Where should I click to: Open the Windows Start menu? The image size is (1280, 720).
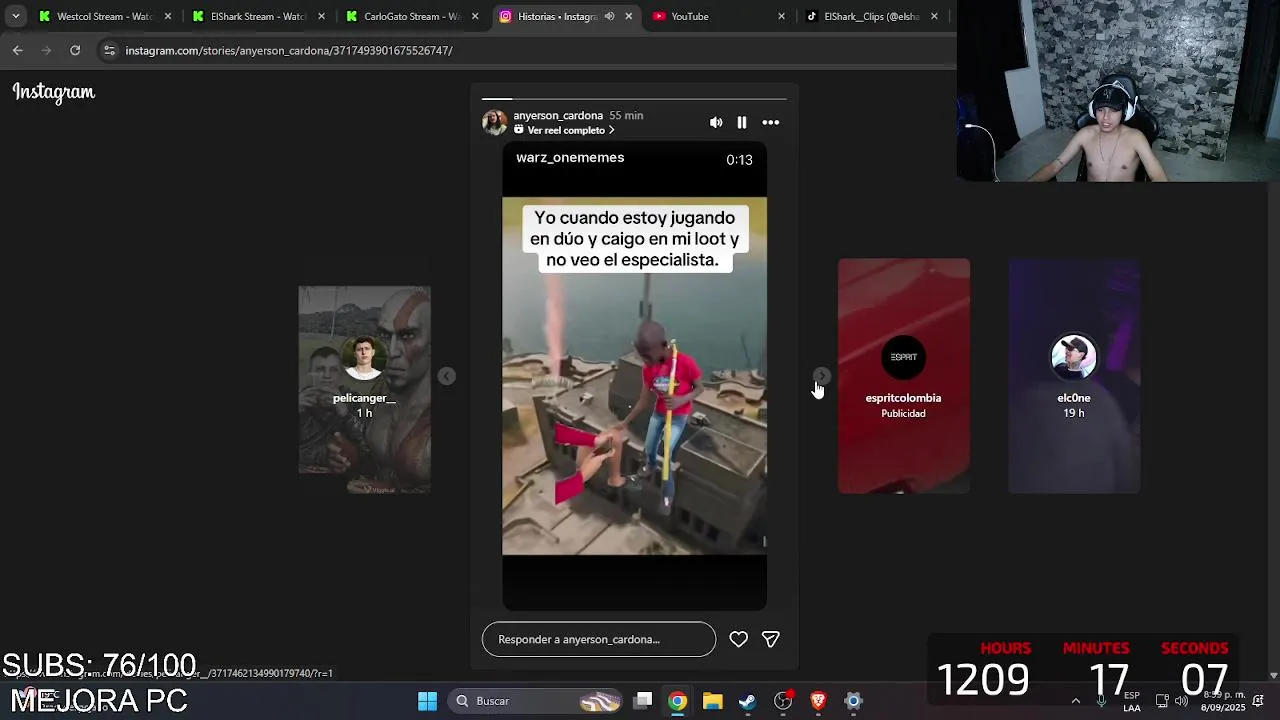coord(427,701)
